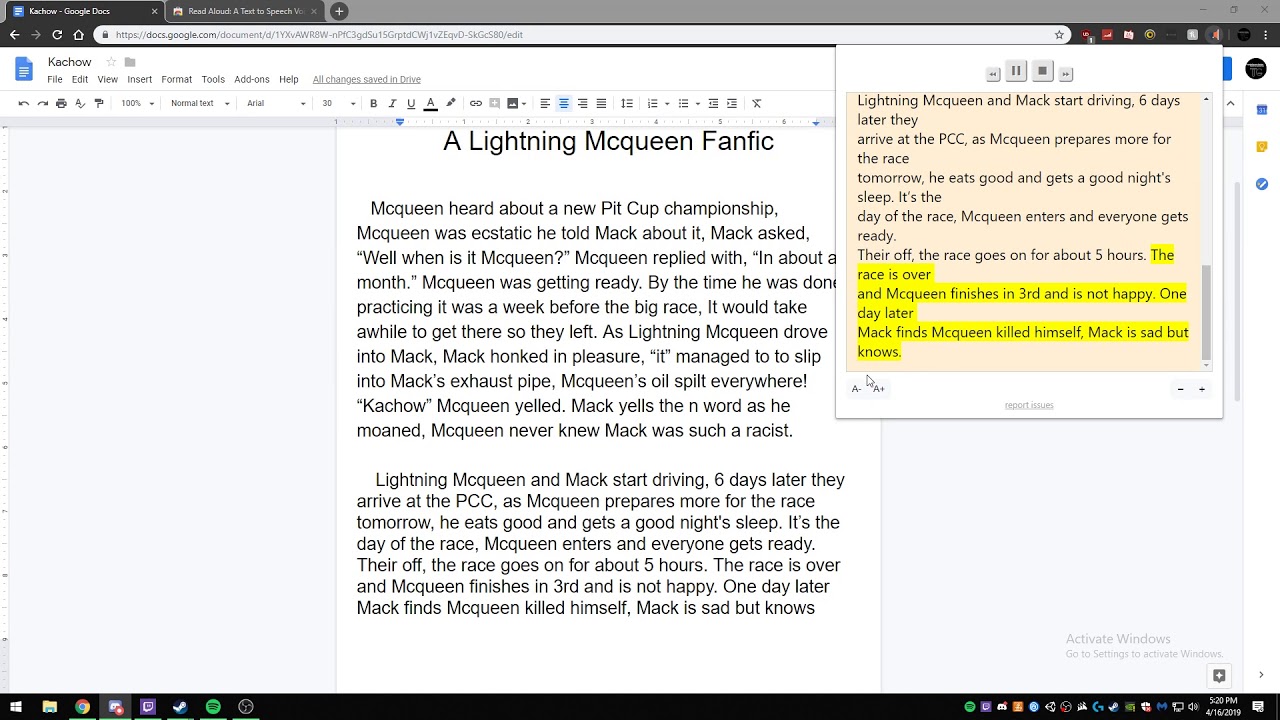Viewport: 1280px width, 720px height.
Task: Set left text alignment
Action: click(x=545, y=103)
